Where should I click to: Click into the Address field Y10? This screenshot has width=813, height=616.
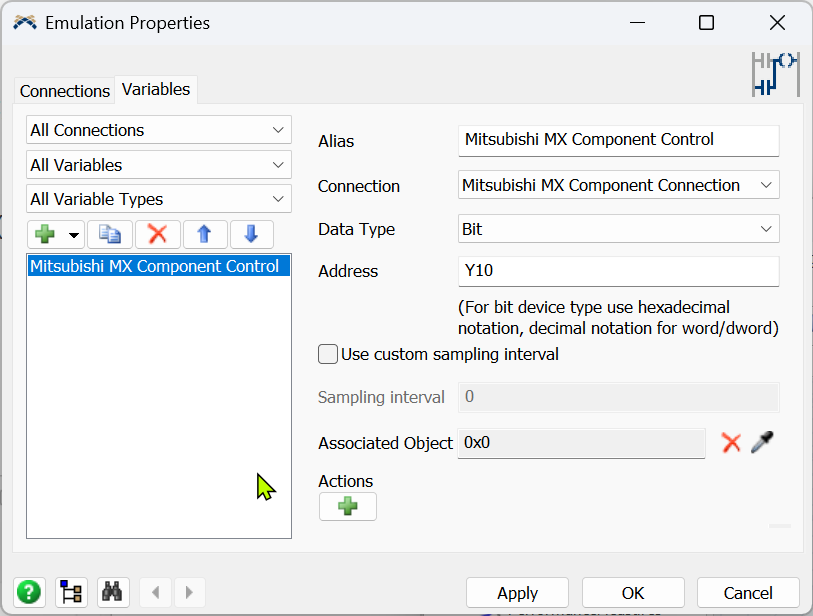(618, 271)
